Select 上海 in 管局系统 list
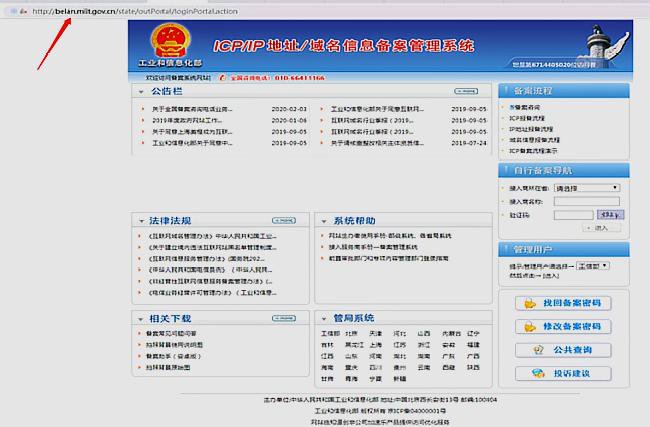This screenshot has width=650, height=427. coord(376,345)
